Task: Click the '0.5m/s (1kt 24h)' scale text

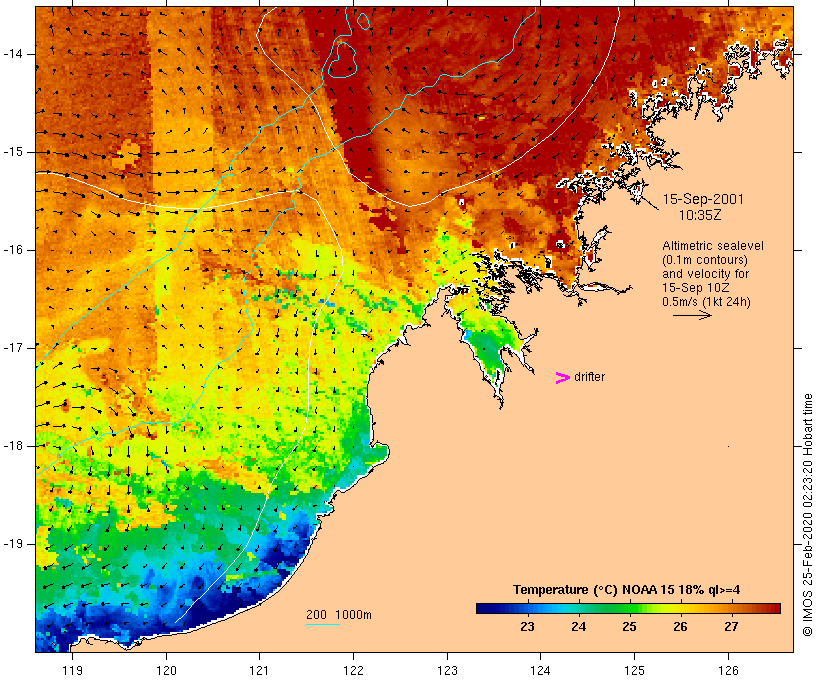Action: coord(706,302)
